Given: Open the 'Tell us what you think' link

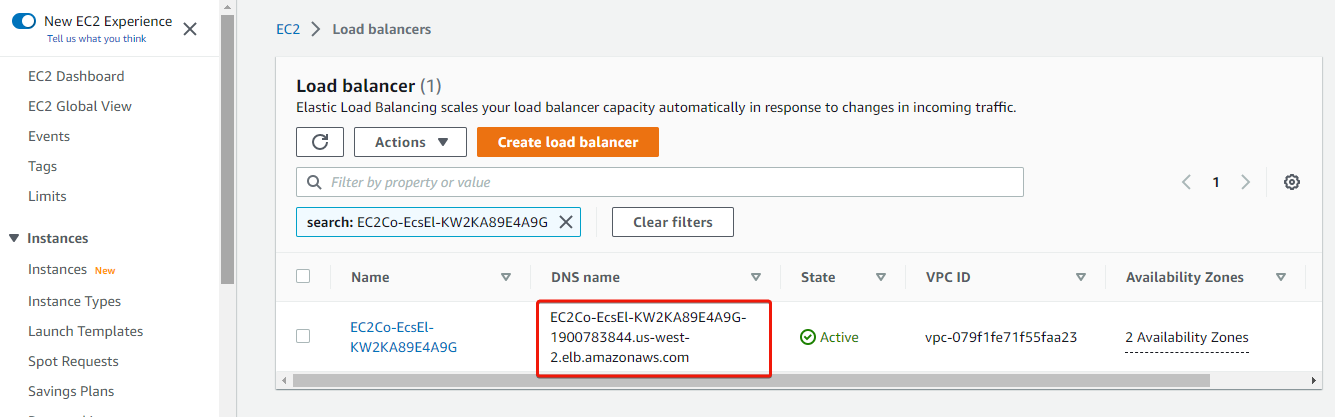Looking at the screenshot, I should (x=96, y=39).
